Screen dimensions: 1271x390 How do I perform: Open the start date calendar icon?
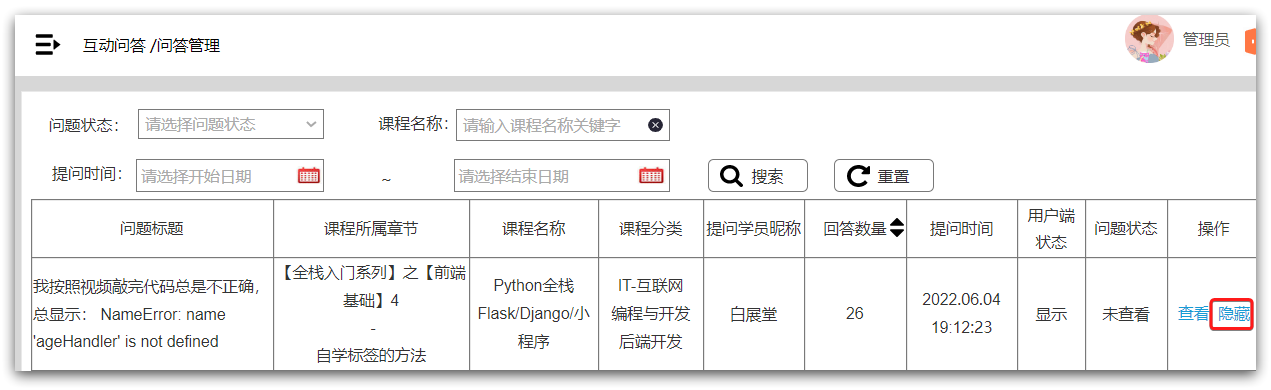[309, 176]
